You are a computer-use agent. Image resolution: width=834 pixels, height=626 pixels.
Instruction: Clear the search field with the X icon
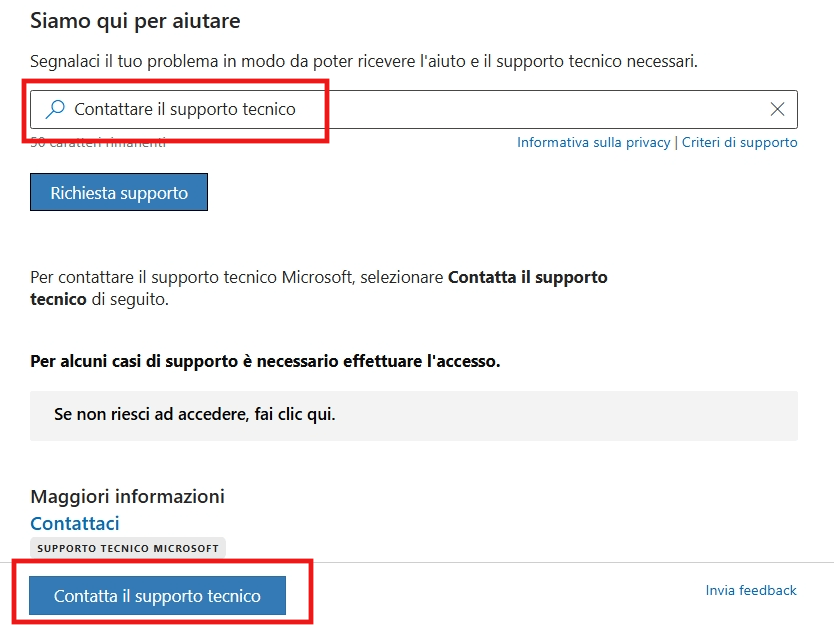point(777,109)
